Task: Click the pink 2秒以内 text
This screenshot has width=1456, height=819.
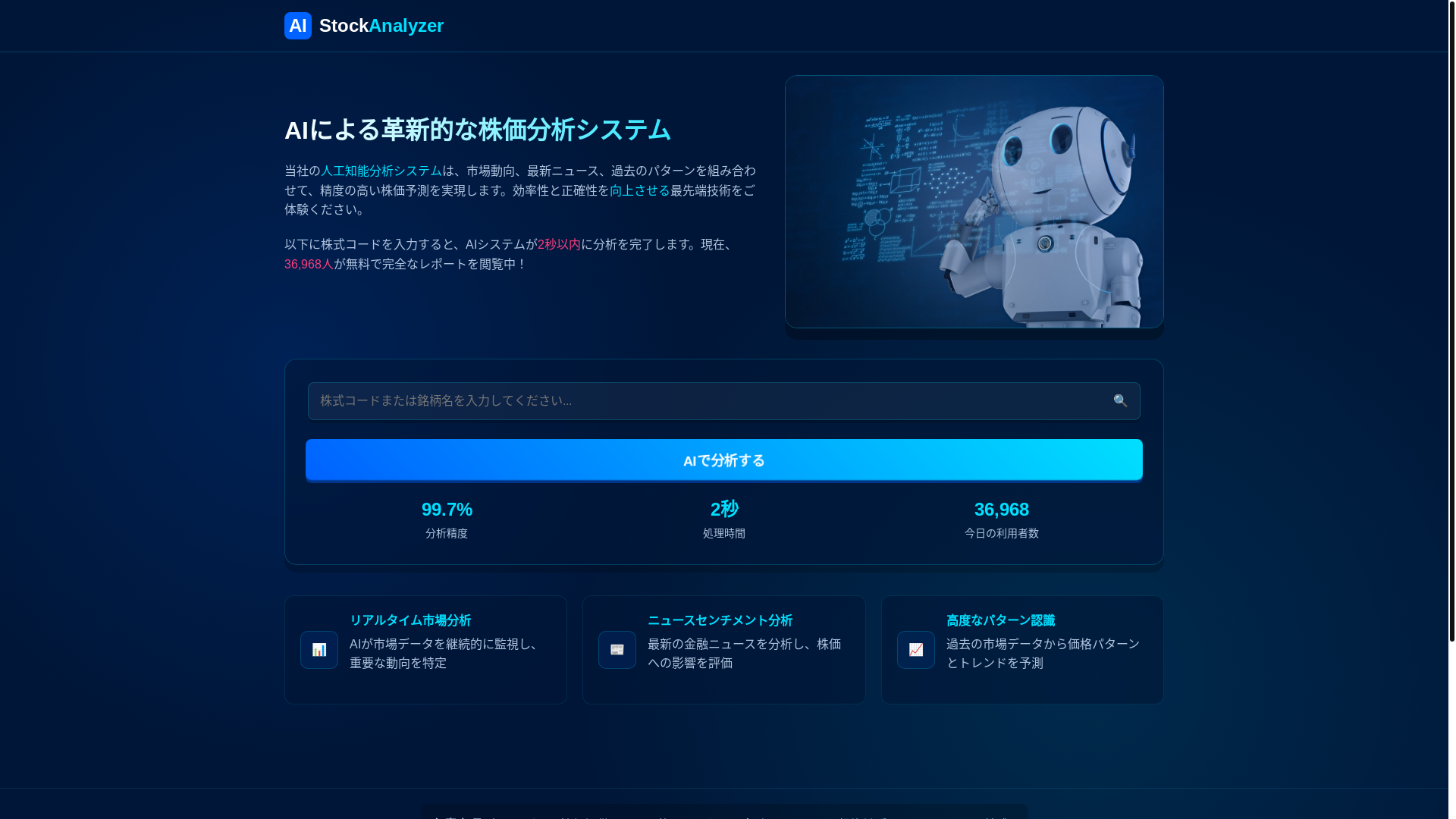Action: [559, 244]
